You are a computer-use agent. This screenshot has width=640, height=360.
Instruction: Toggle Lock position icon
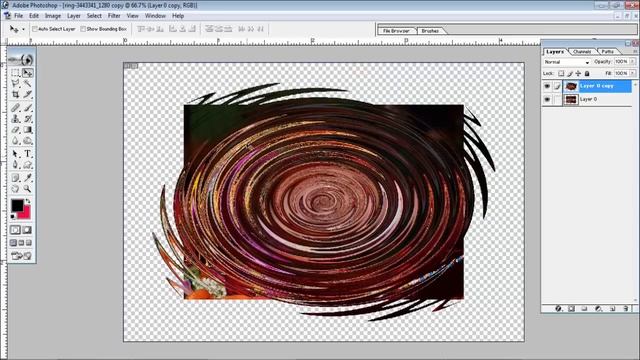[578, 73]
